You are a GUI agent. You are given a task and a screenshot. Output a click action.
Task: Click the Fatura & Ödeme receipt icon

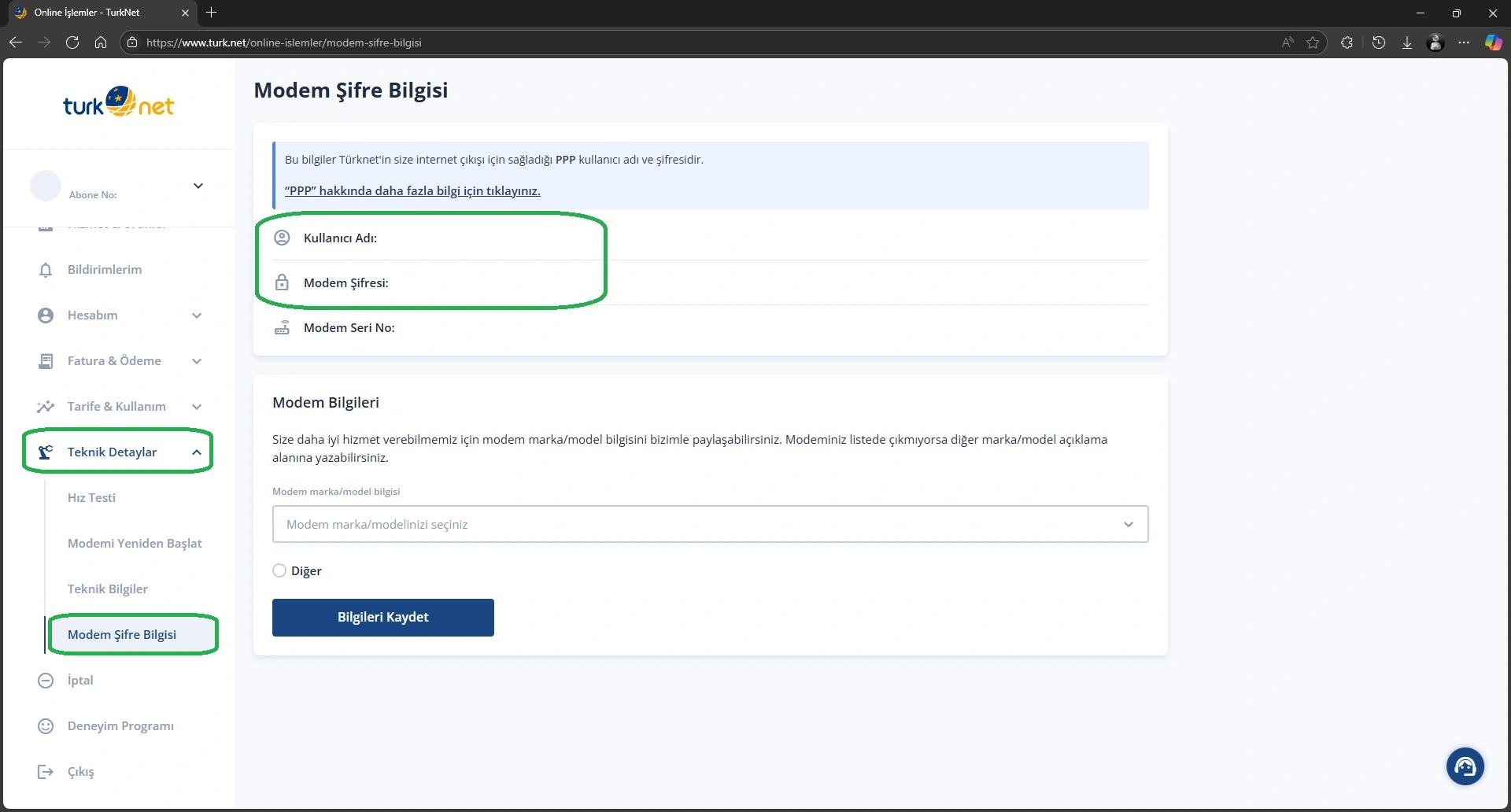[46, 361]
